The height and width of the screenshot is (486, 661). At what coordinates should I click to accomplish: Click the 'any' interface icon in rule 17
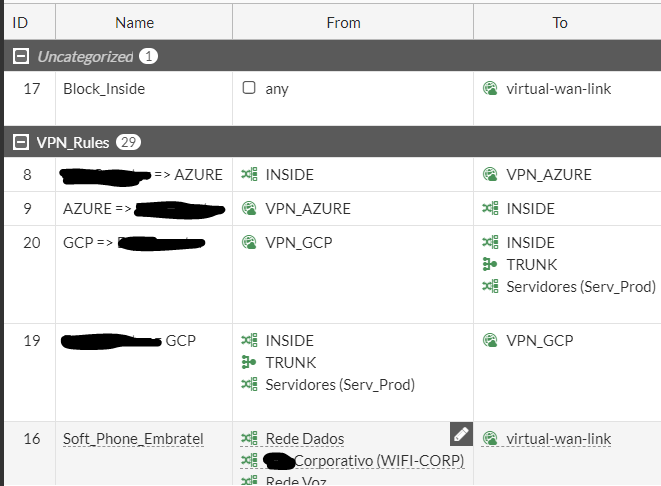click(249, 88)
